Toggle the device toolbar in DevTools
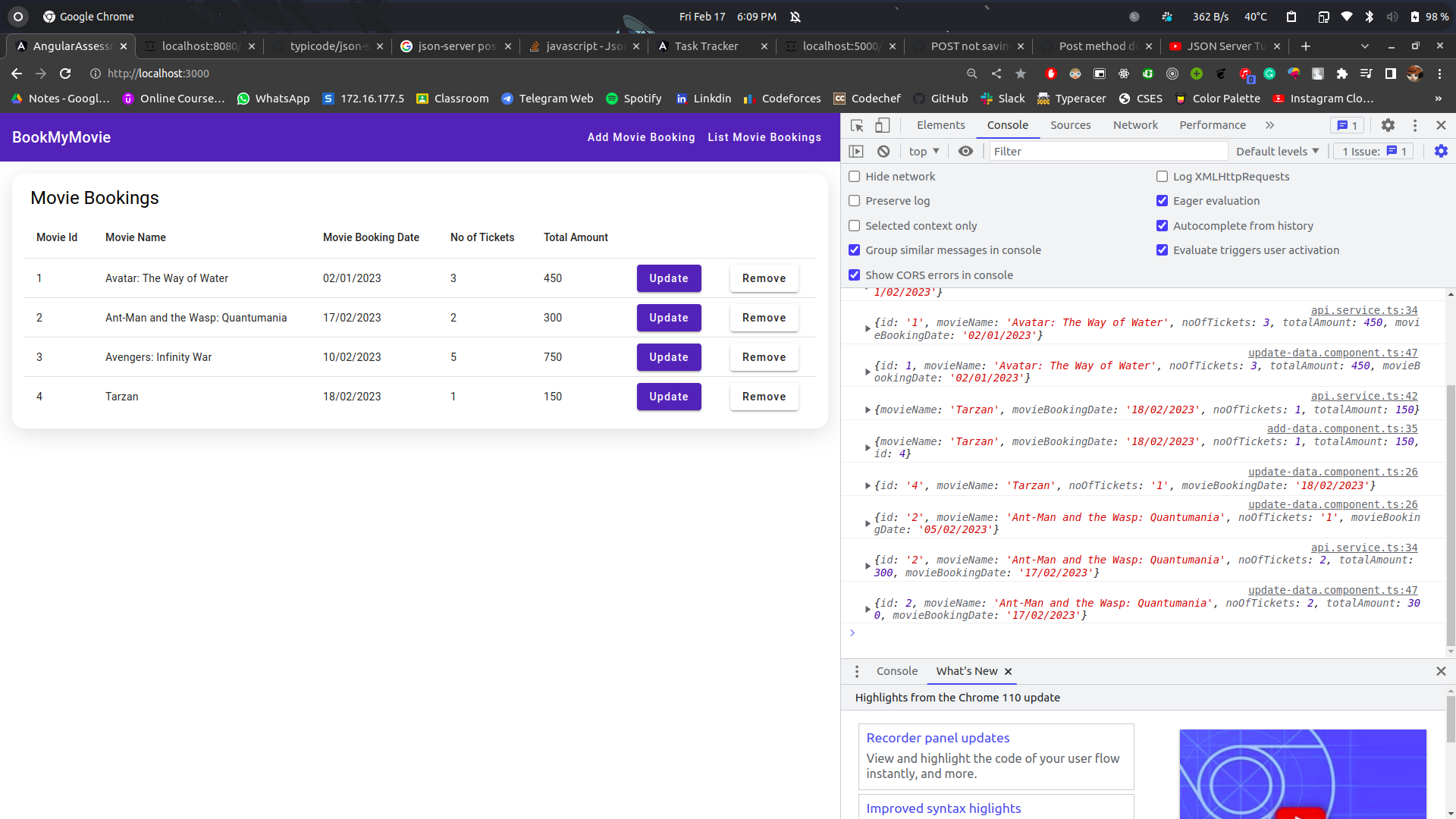Viewport: 1456px width, 819px height. (x=882, y=125)
